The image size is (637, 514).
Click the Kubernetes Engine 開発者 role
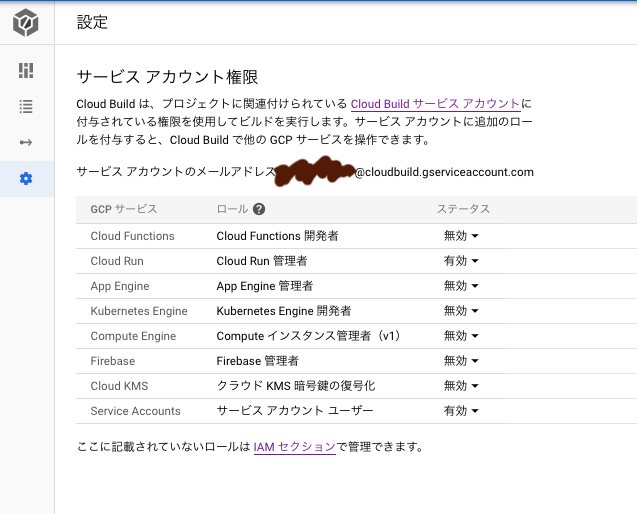pyautogui.click(x=284, y=311)
